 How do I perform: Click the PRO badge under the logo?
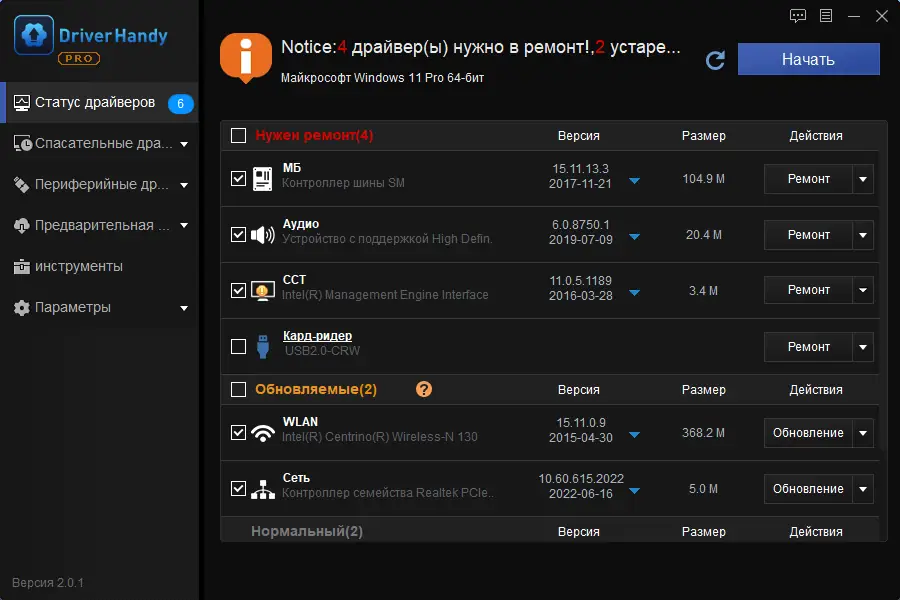point(79,58)
